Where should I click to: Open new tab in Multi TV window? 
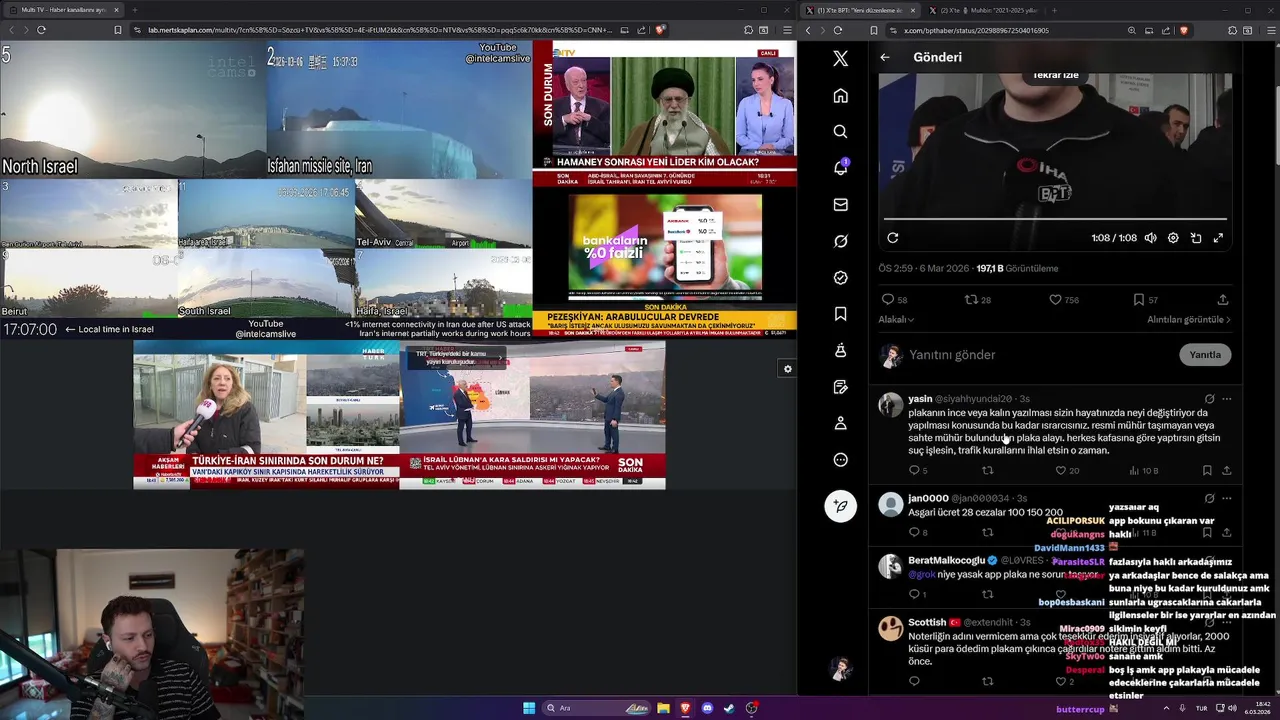tap(135, 10)
